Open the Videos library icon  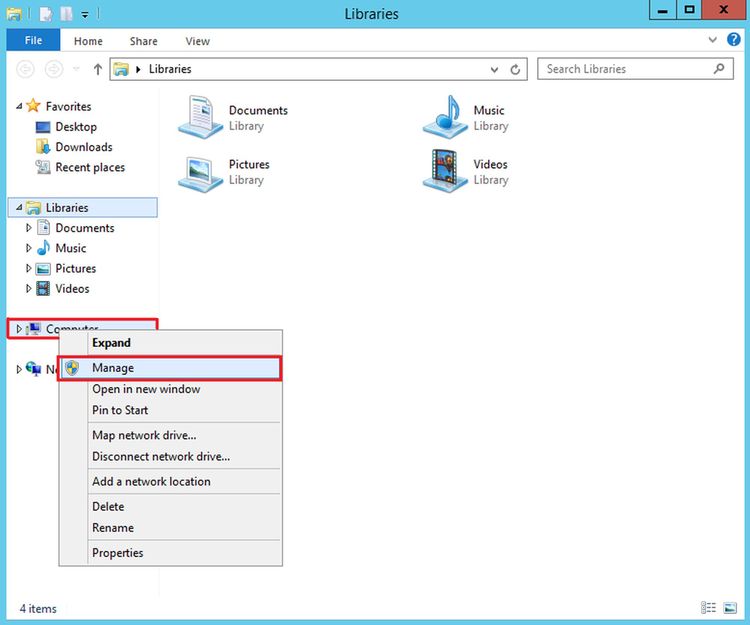point(445,171)
